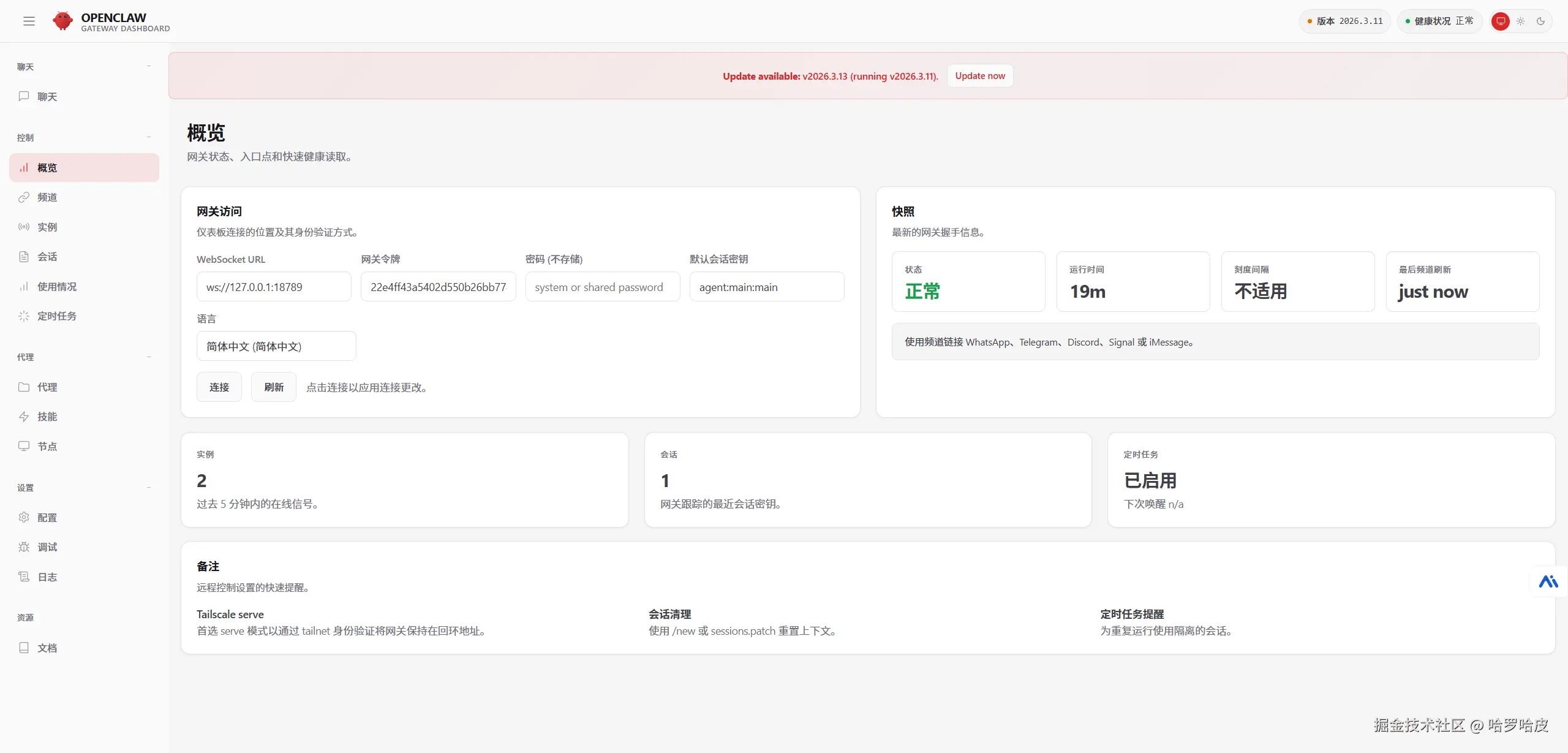Open the 调试 debug page

click(x=47, y=547)
